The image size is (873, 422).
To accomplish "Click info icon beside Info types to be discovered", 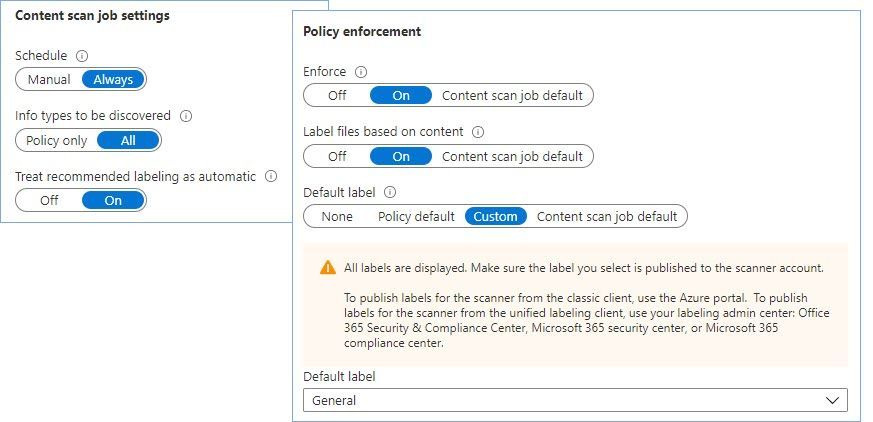I will point(186,116).
